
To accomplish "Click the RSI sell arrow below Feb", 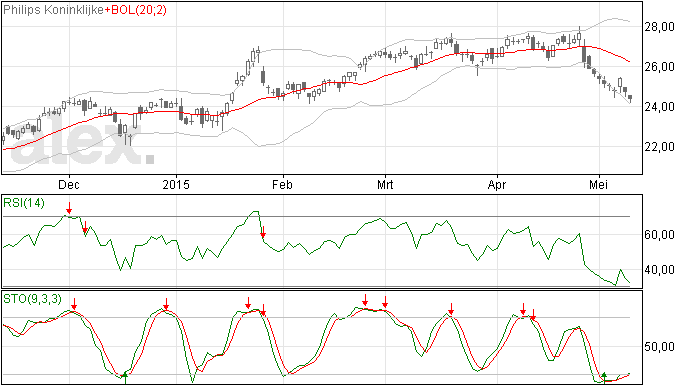I will (263, 232).
